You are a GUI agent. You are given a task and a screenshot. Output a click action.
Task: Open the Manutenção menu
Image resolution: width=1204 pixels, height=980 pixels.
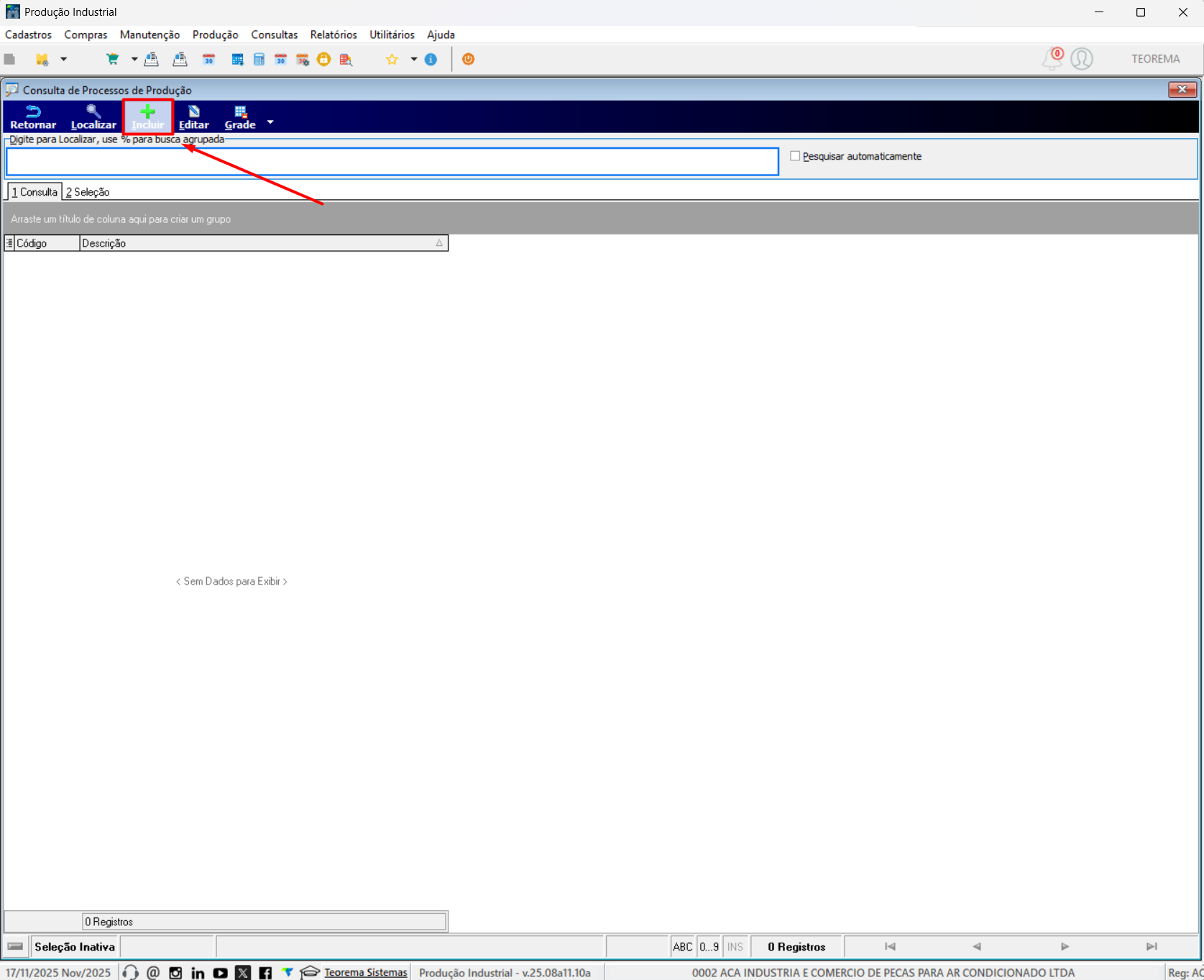pos(150,35)
